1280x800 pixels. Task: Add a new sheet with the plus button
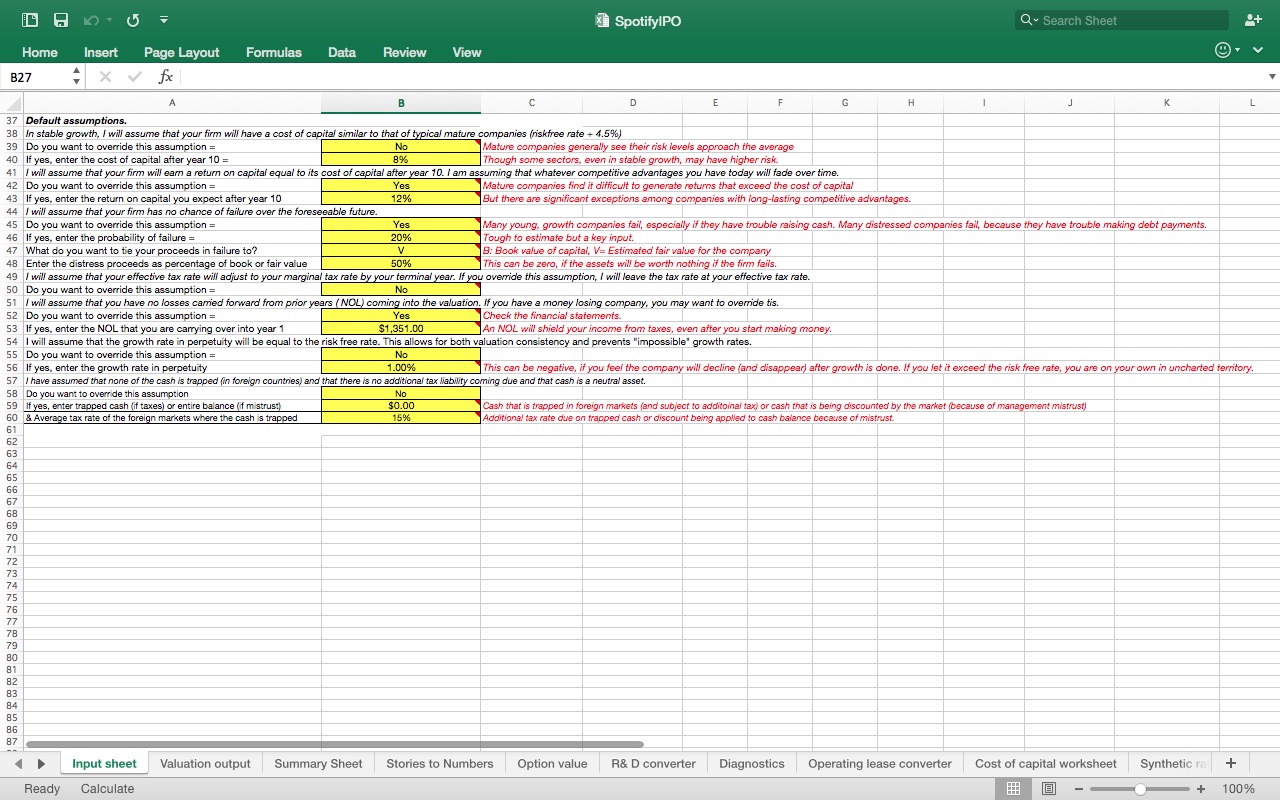point(1231,763)
